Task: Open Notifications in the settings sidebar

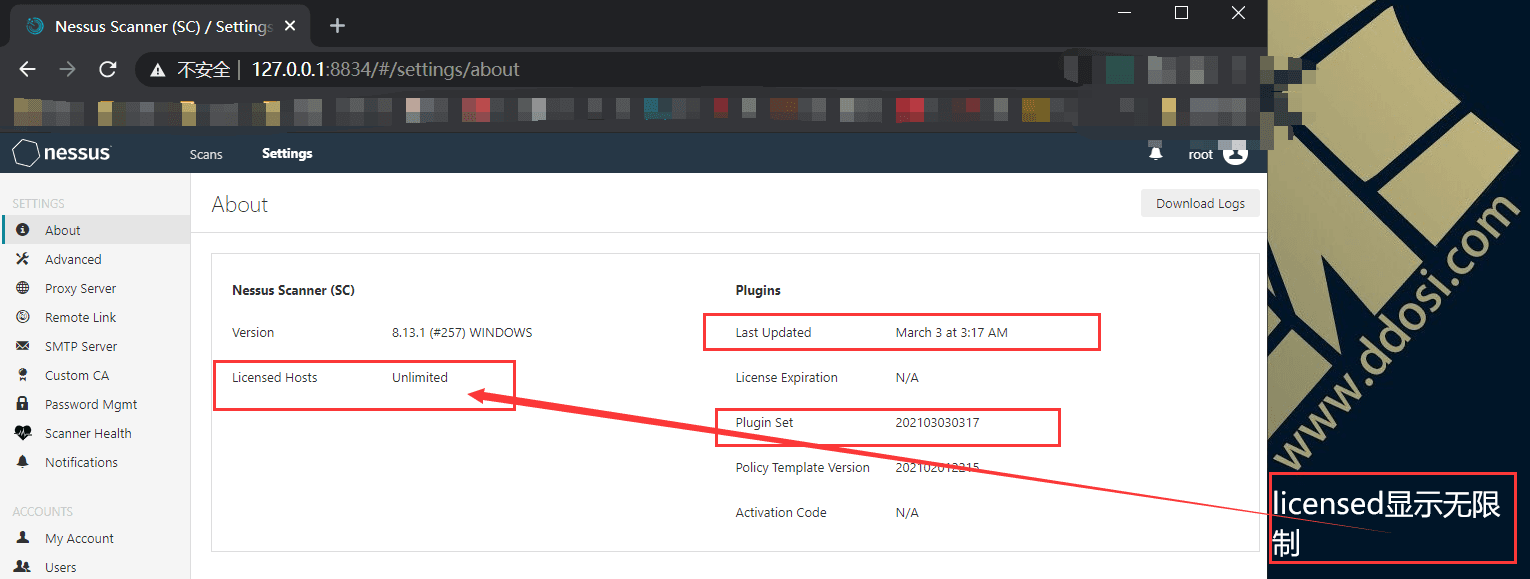Action: [81, 462]
